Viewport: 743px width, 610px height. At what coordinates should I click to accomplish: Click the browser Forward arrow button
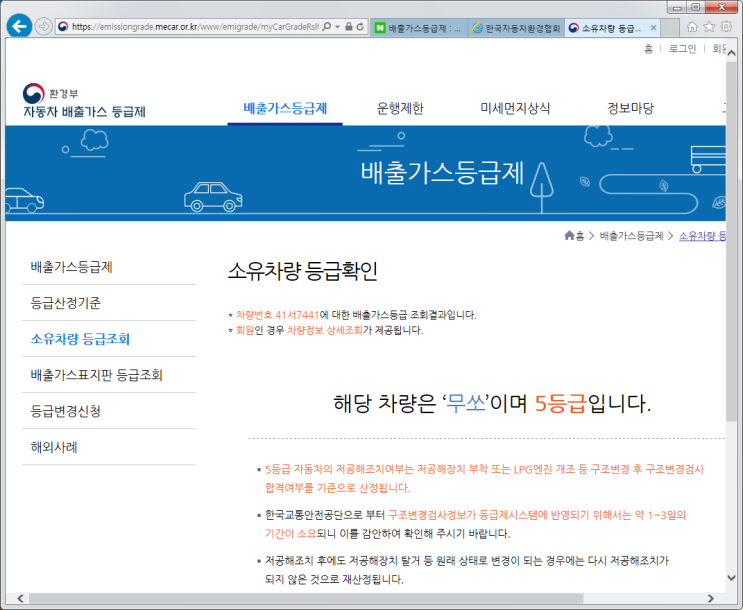tap(44, 27)
